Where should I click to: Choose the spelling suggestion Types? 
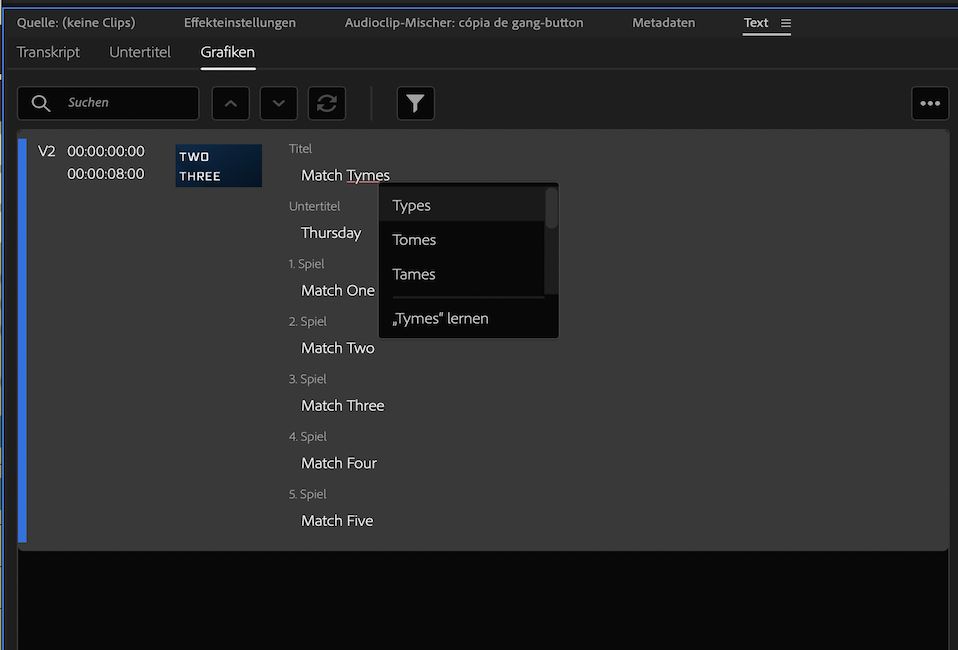click(x=461, y=205)
